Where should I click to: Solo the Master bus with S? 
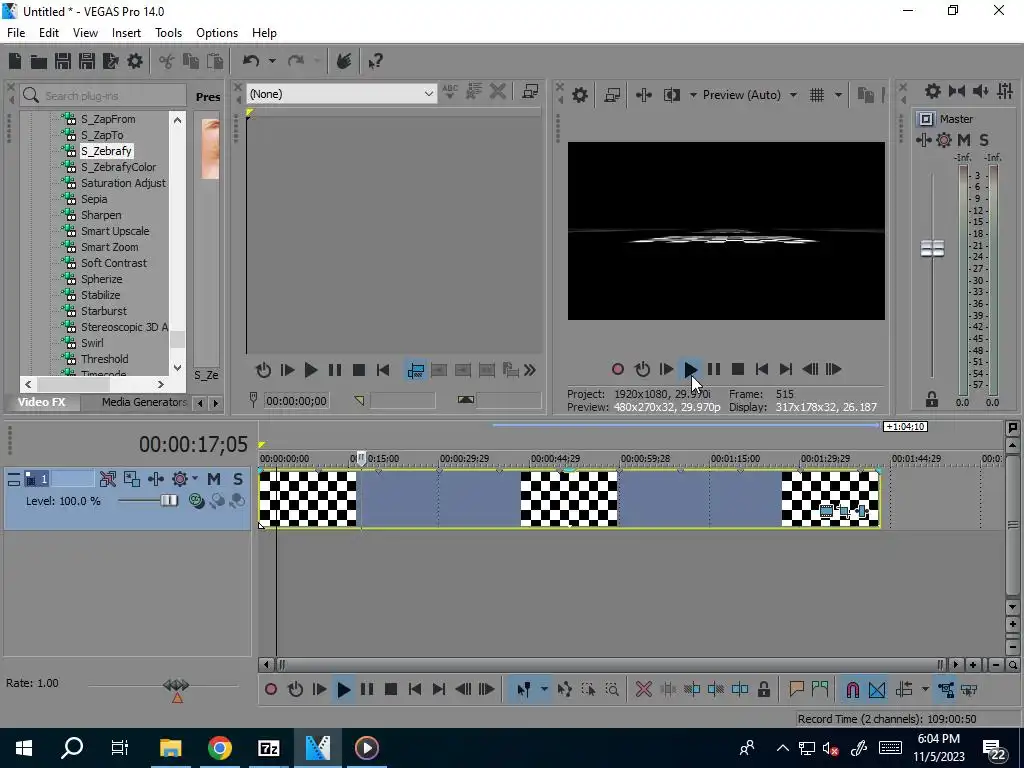pos(984,140)
